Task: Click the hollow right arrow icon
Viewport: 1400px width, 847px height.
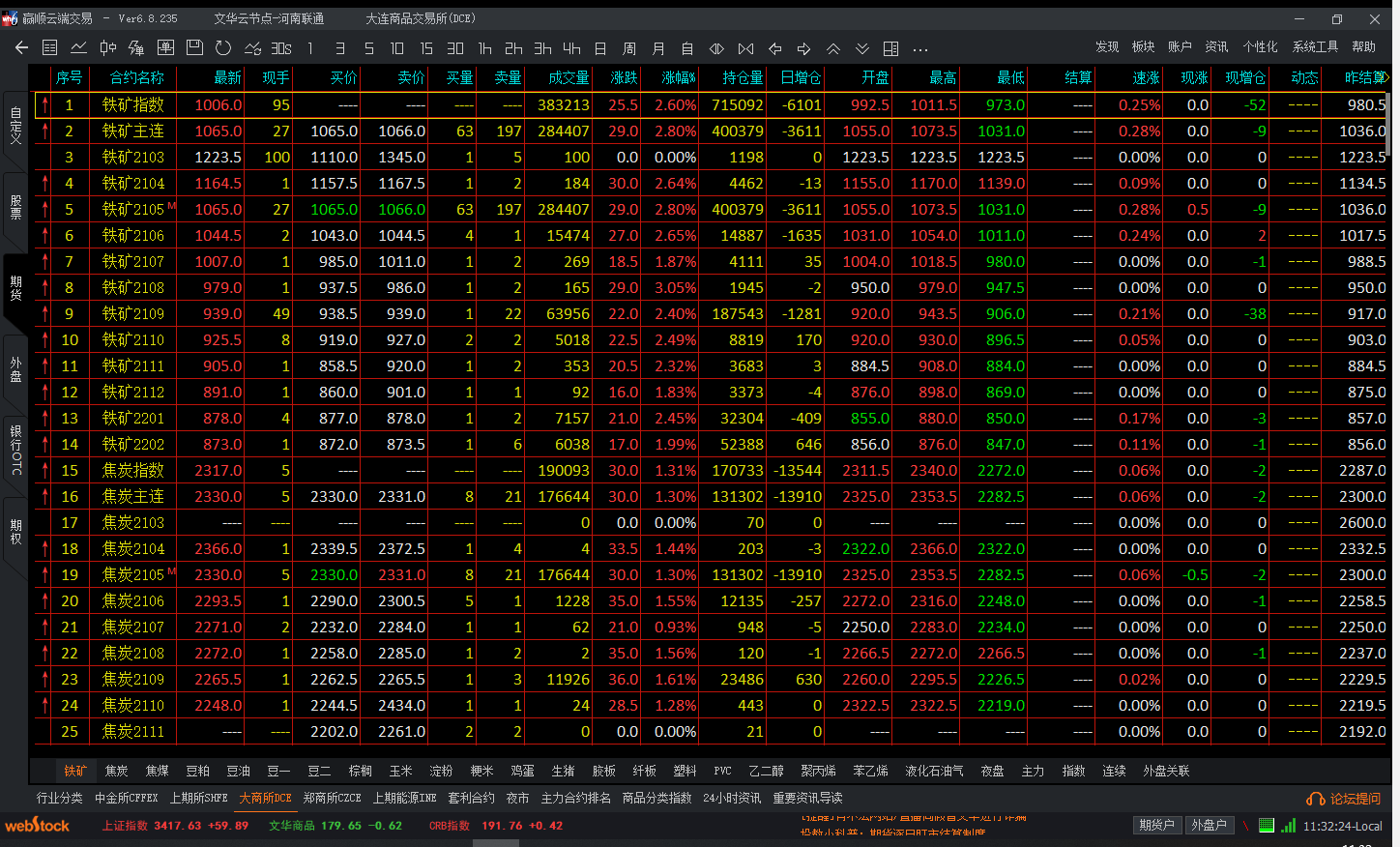Action: (x=803, y=47)
